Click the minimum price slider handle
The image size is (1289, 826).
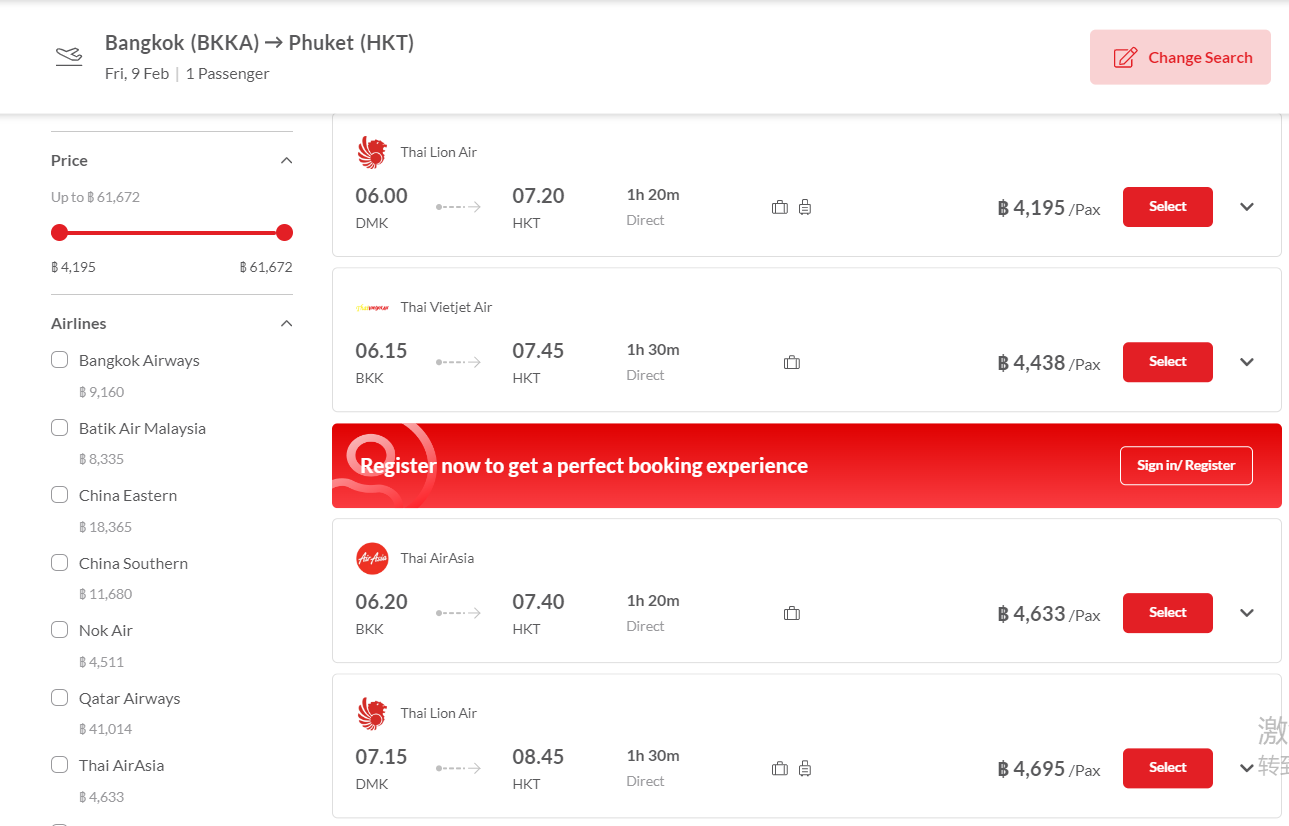60,233
